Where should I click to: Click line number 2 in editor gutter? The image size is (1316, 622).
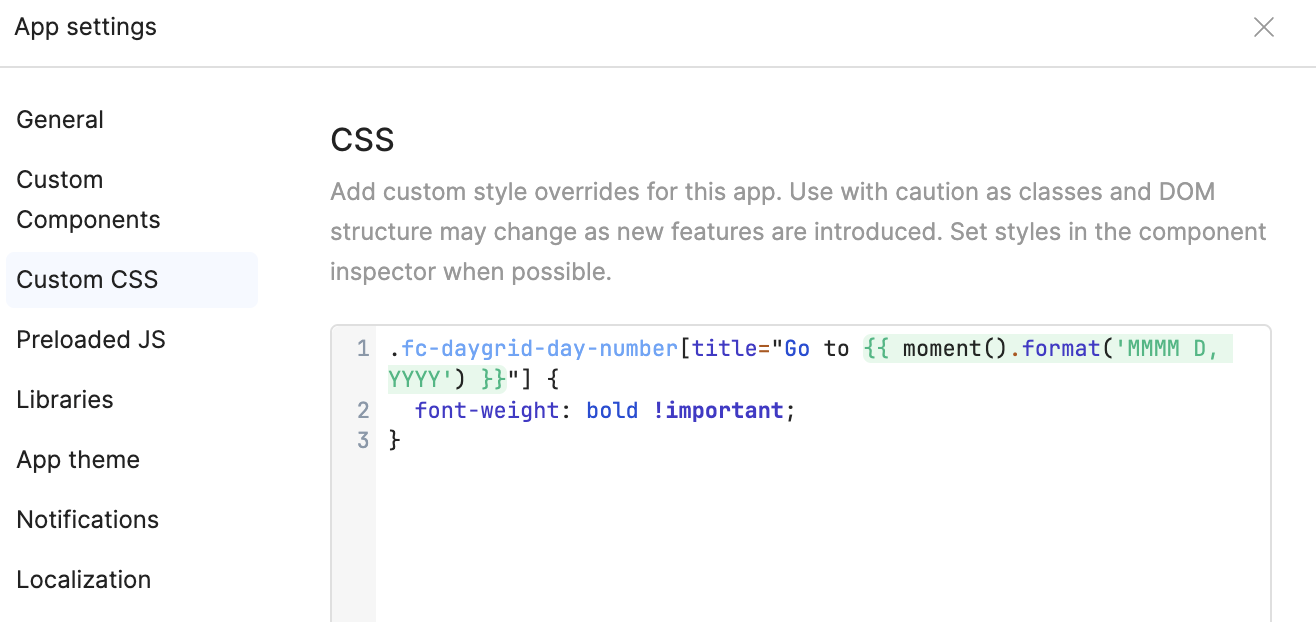[363, 410]
